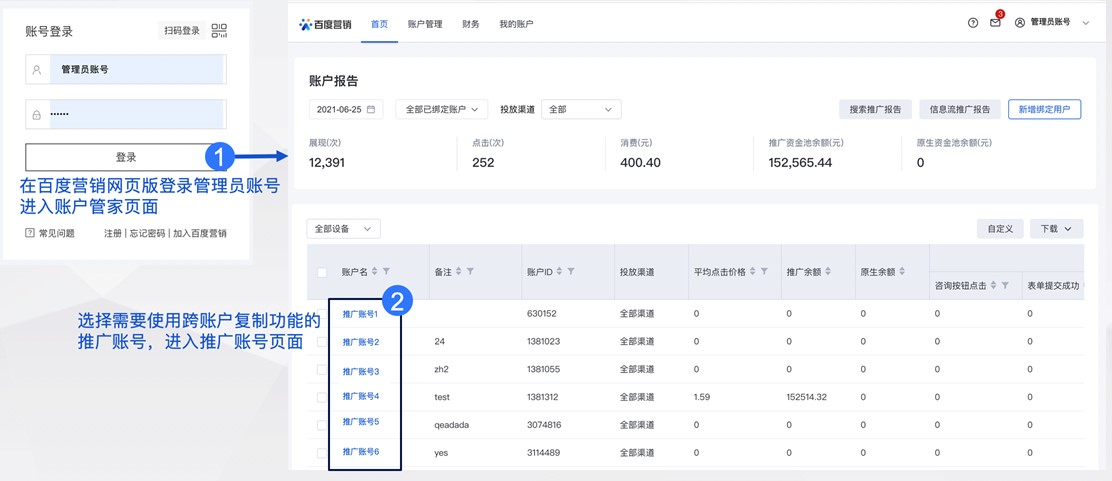Click filter icon beside 平均点击价格
The width and height of the screenshot is (1112, 481).
coord(764,272)
